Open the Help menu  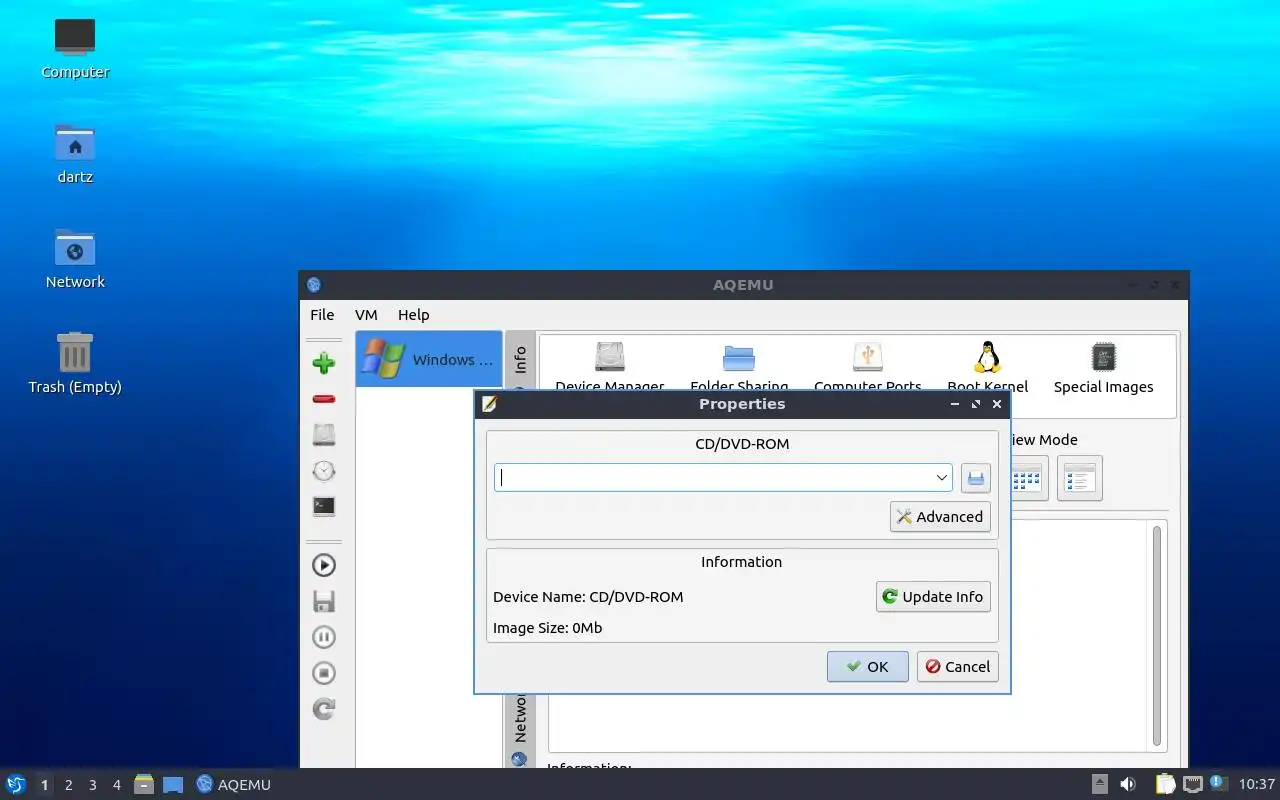pos(414,315)
